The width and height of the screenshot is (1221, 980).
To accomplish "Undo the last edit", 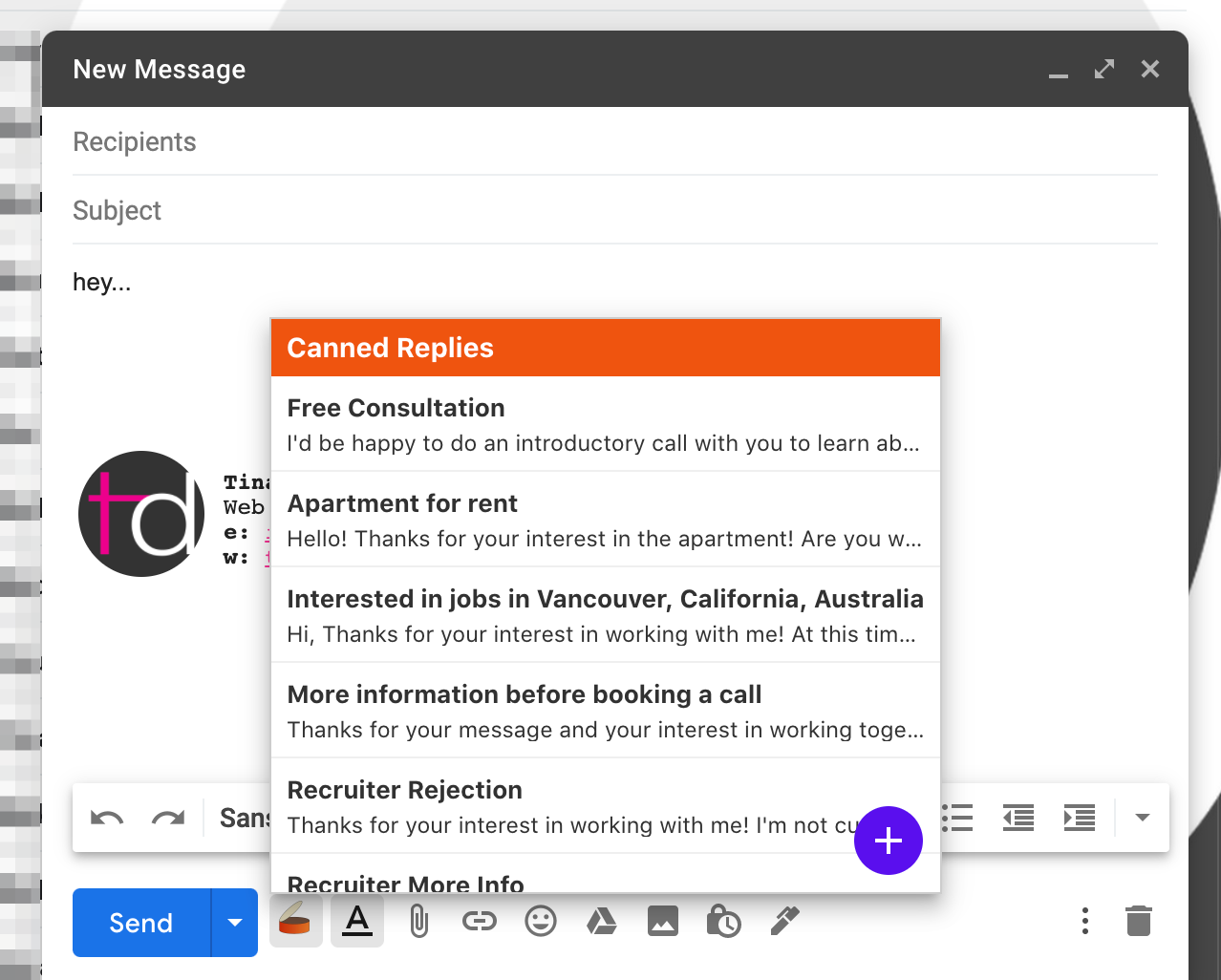I will coord(106,818).
